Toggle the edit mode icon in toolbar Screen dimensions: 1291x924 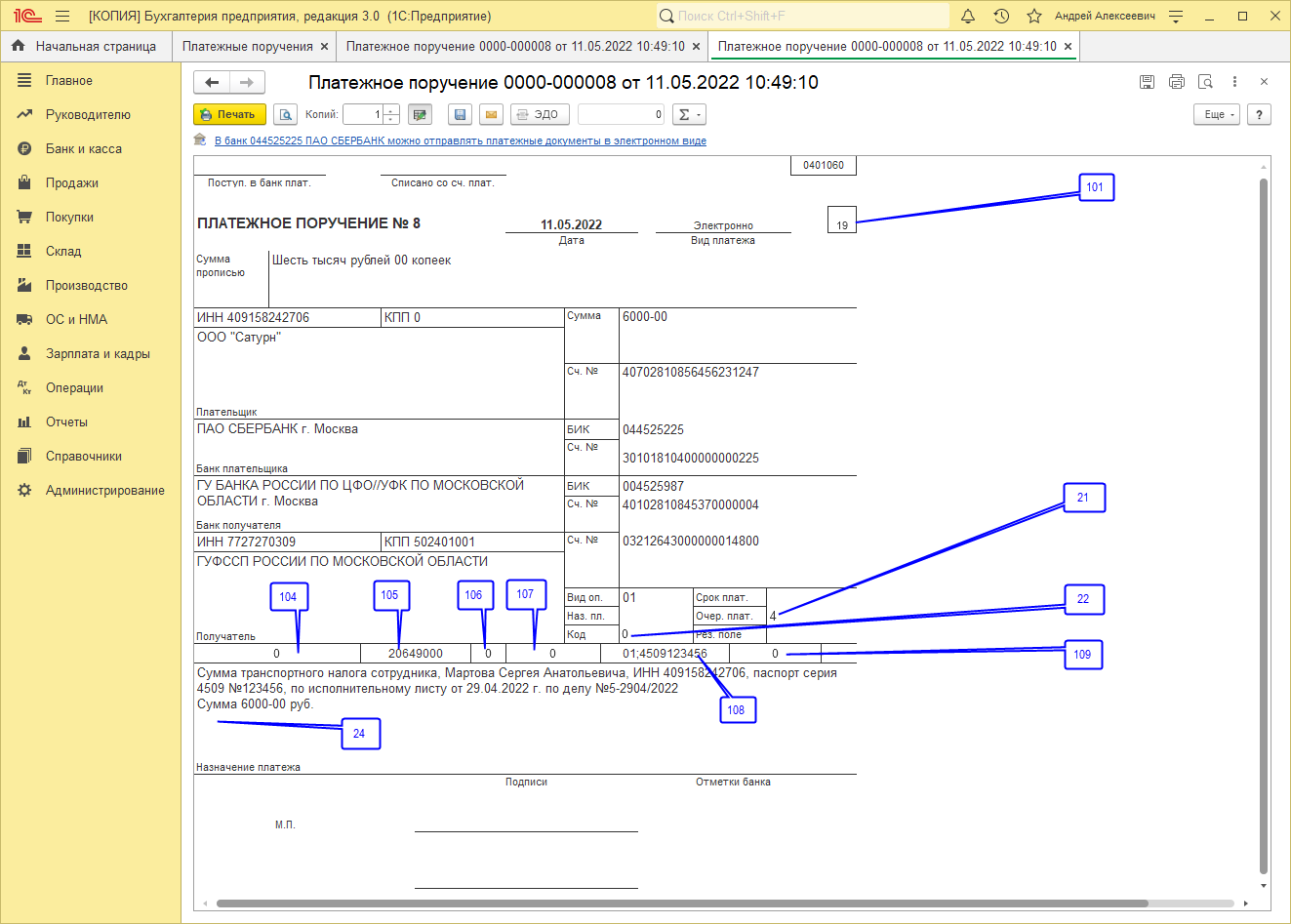[420, 114]
